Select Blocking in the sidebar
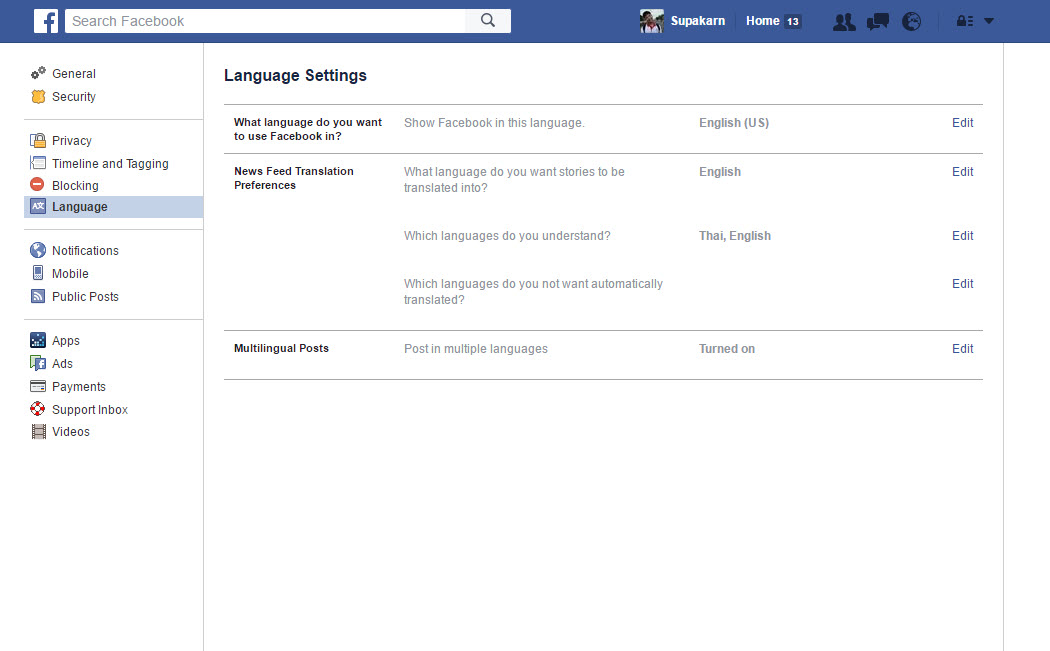The height and width of the screenshot is (651, 1050). (75, 186)
